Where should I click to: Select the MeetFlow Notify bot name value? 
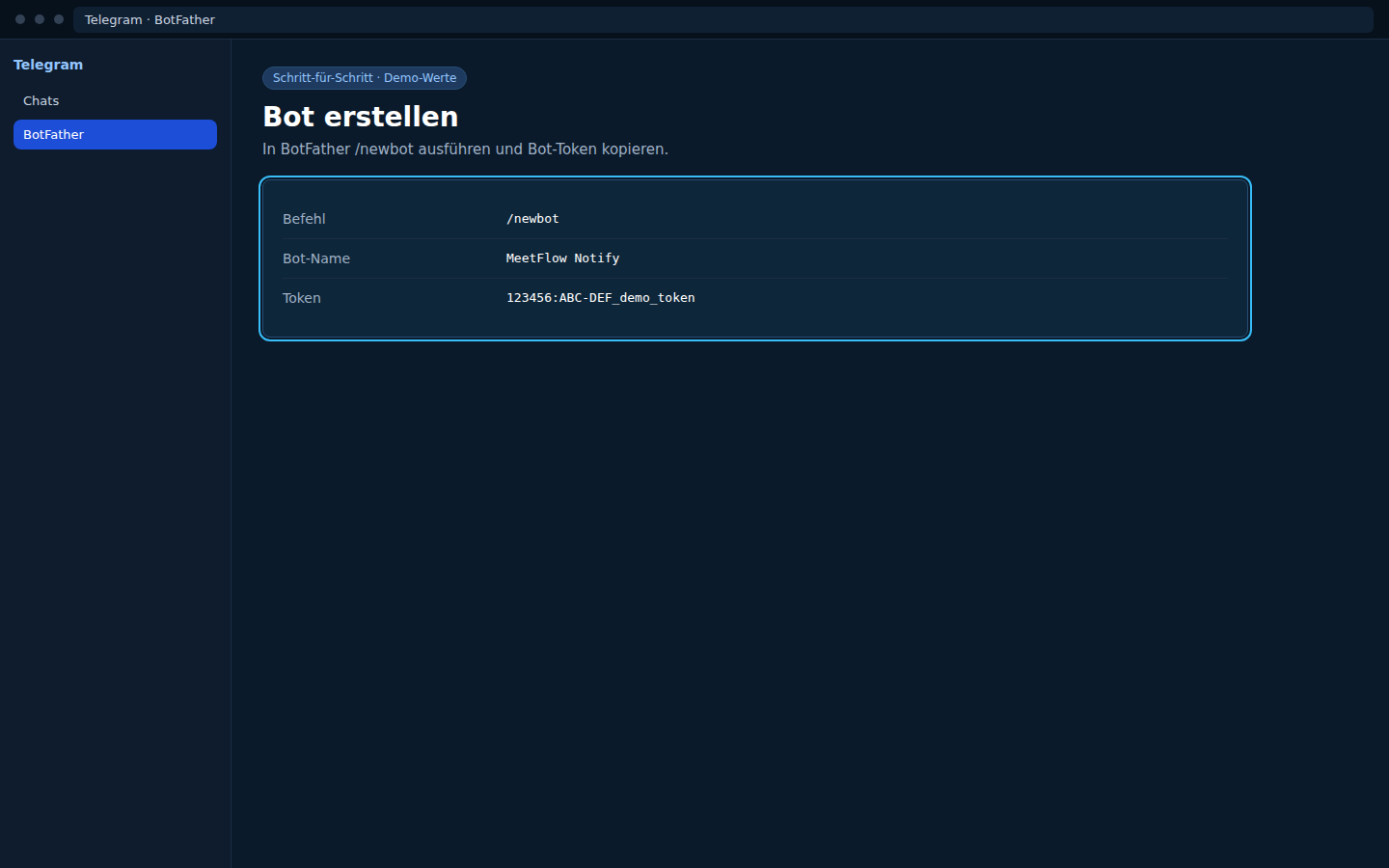pos(562,258)
